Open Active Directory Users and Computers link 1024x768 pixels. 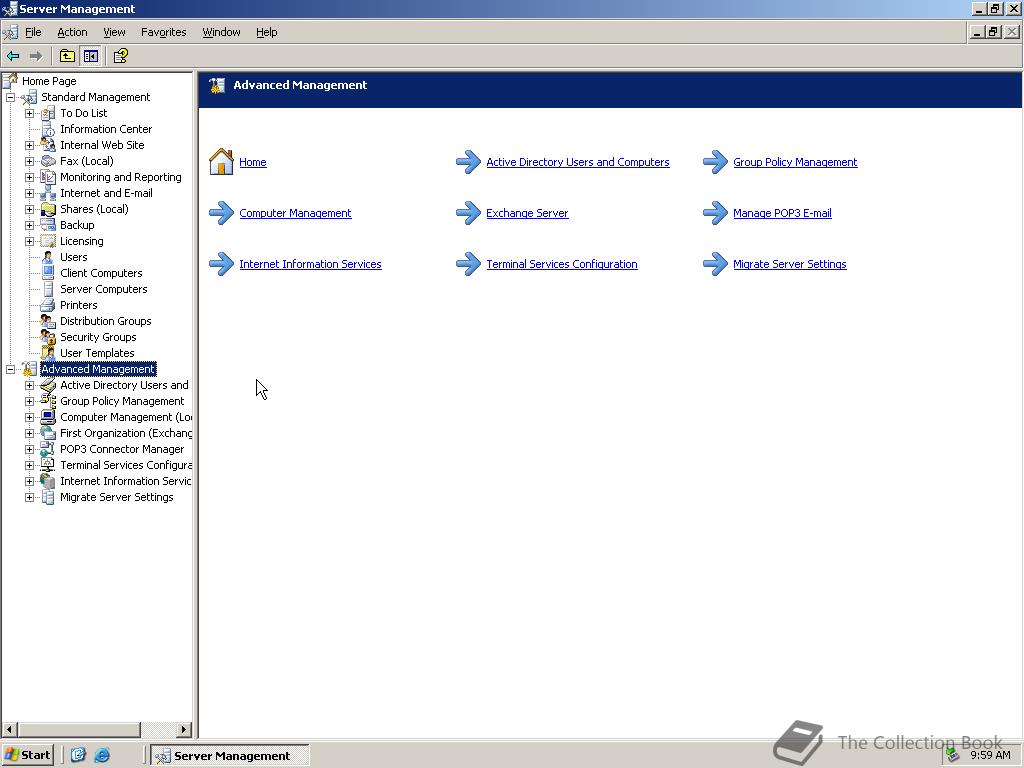[578, 162]
